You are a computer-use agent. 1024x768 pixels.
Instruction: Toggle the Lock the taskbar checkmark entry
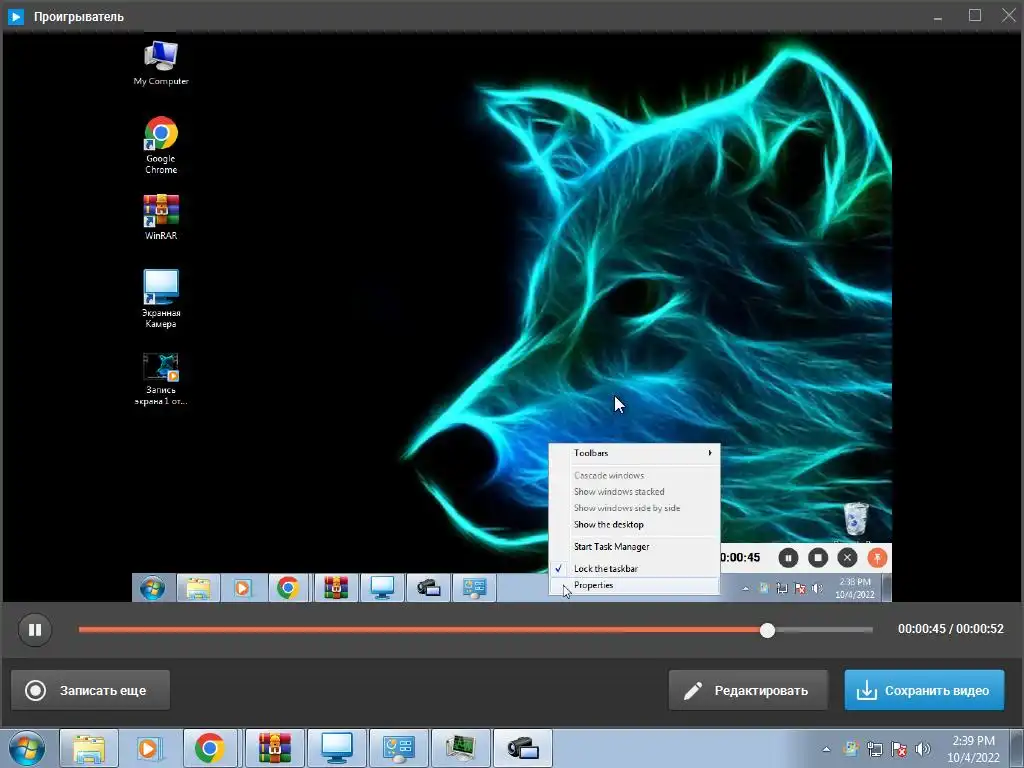635,569
